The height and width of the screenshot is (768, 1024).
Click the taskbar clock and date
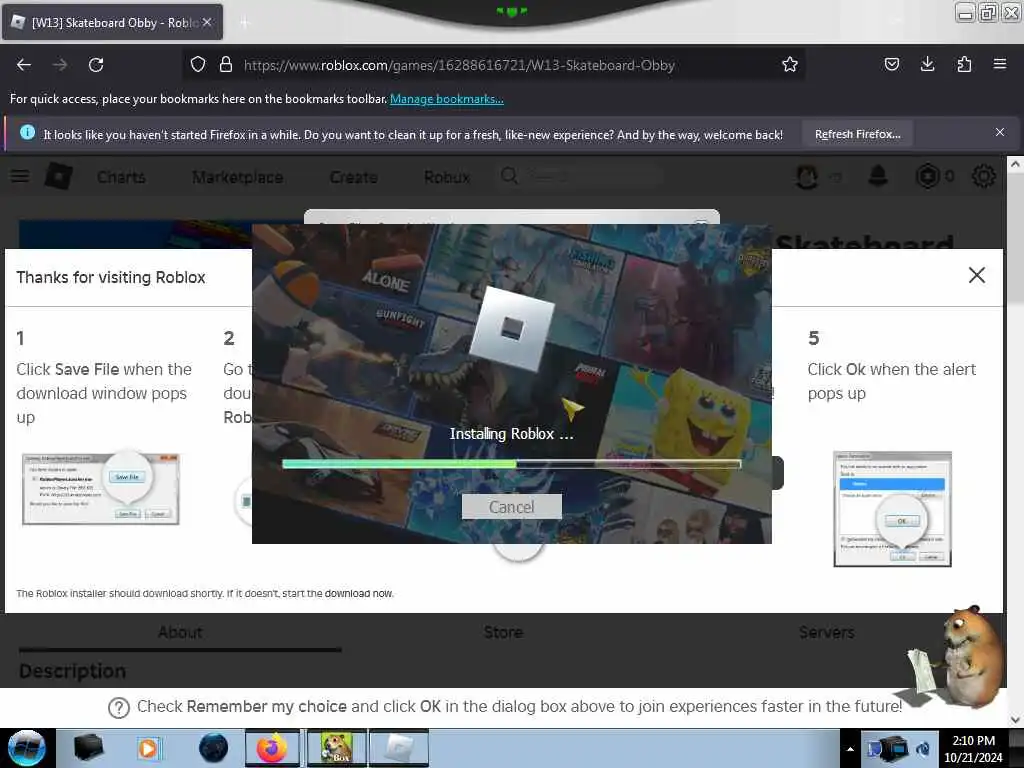pos(973,748)
